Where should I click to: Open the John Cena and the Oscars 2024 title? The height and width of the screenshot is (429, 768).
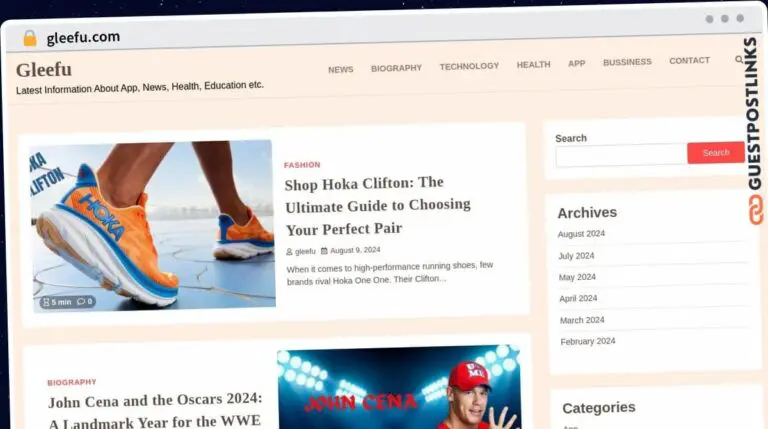point(155,410)
